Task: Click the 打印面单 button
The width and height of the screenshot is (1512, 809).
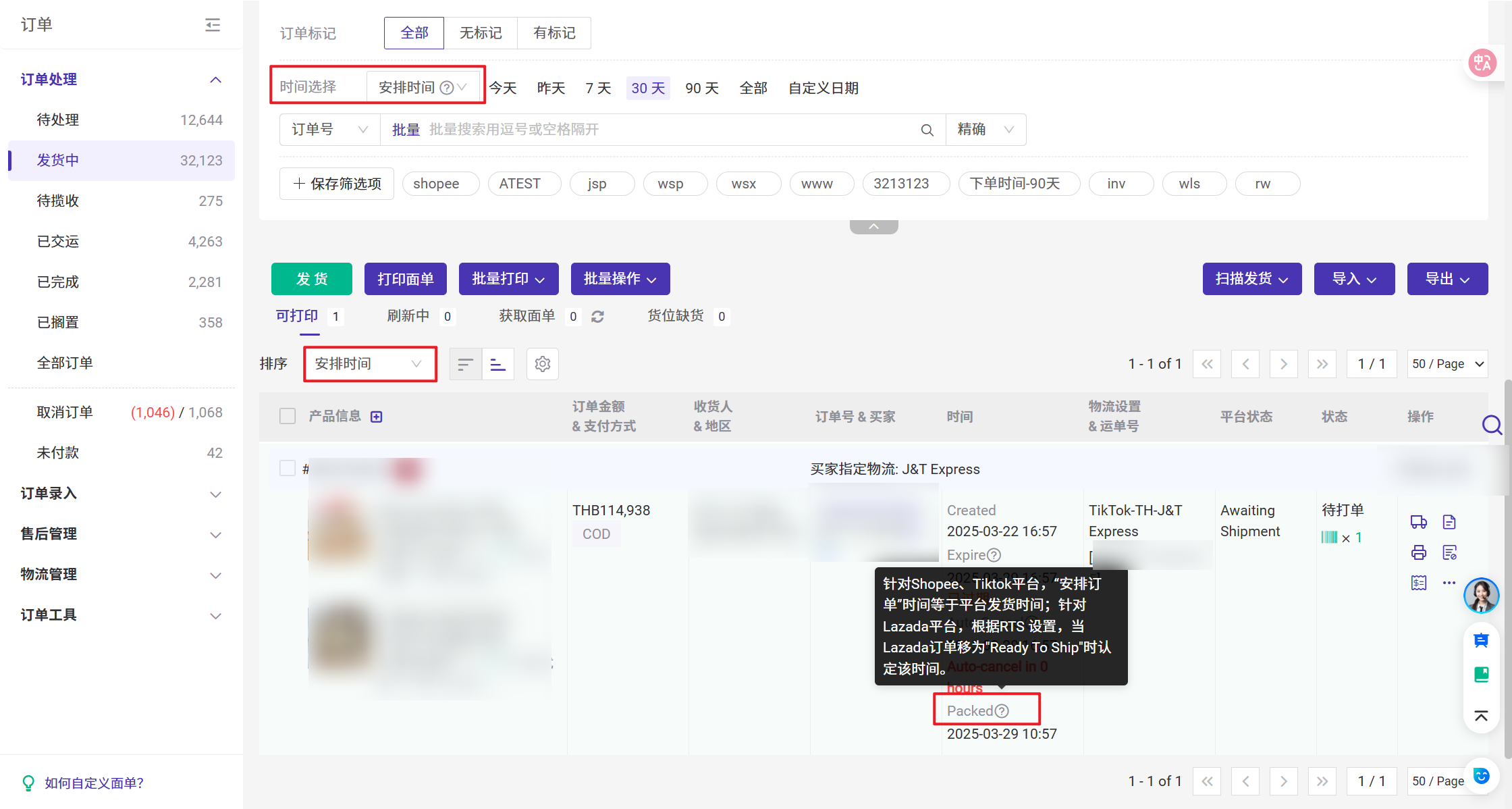Action: point(406,279)
